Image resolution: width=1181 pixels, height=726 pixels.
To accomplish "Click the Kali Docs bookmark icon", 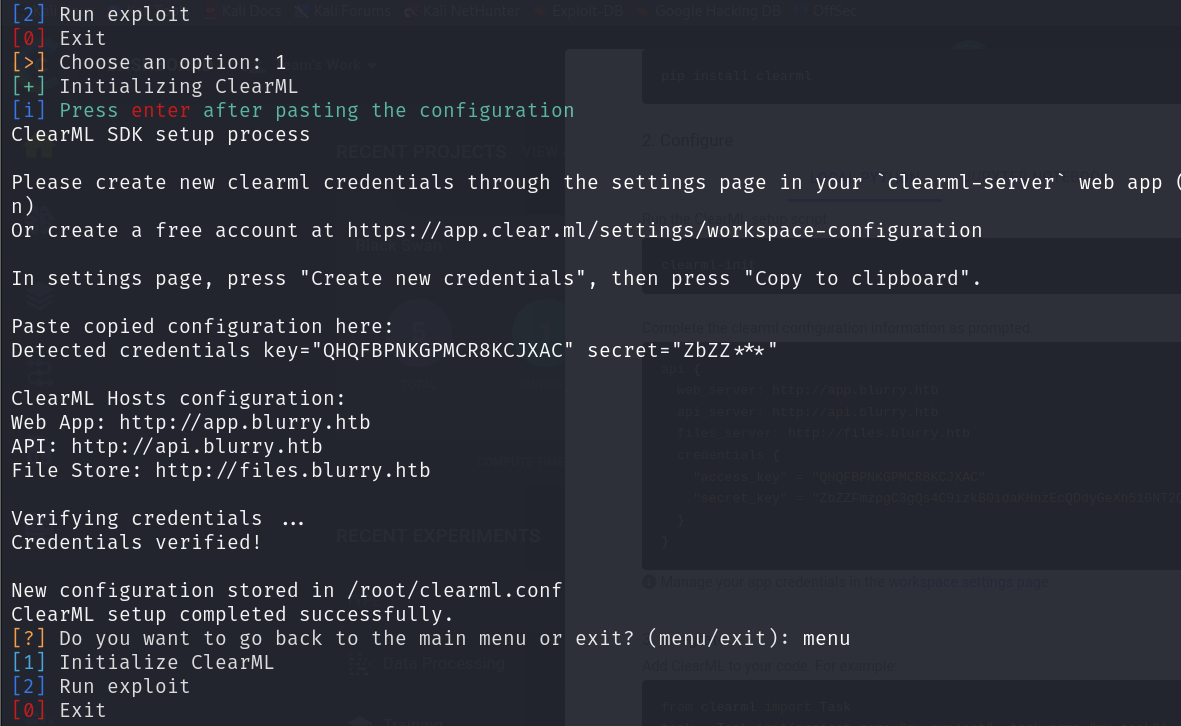I will (x=212, y=11).
